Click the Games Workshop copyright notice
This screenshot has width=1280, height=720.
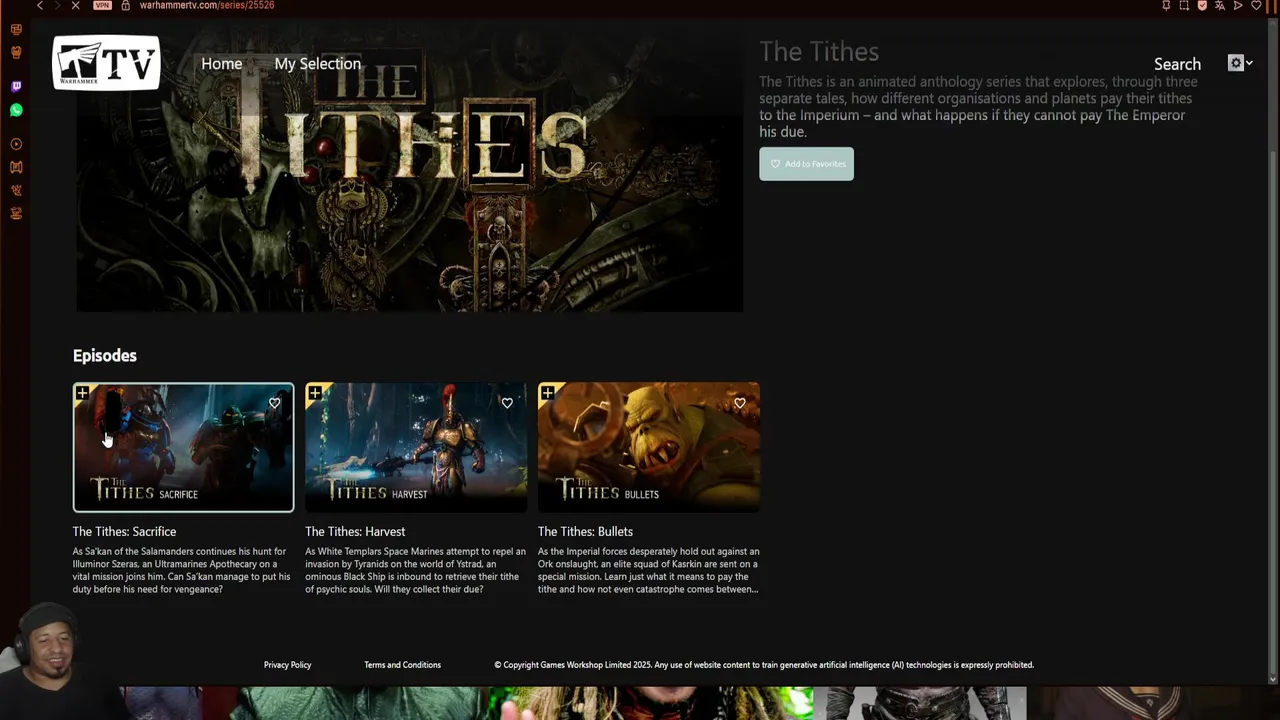click(764, 665)
